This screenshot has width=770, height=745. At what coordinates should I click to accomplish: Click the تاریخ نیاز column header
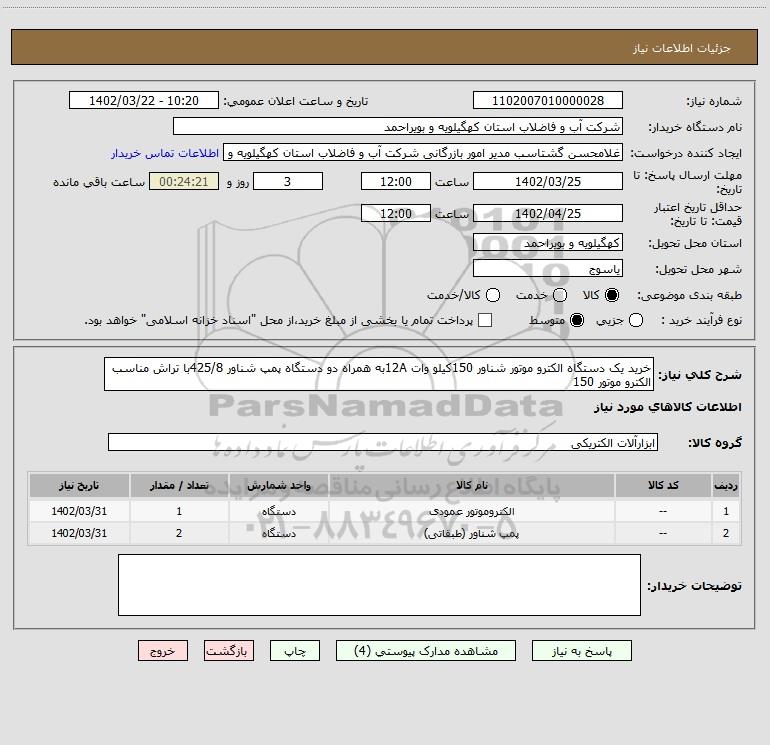pos(79,485)
